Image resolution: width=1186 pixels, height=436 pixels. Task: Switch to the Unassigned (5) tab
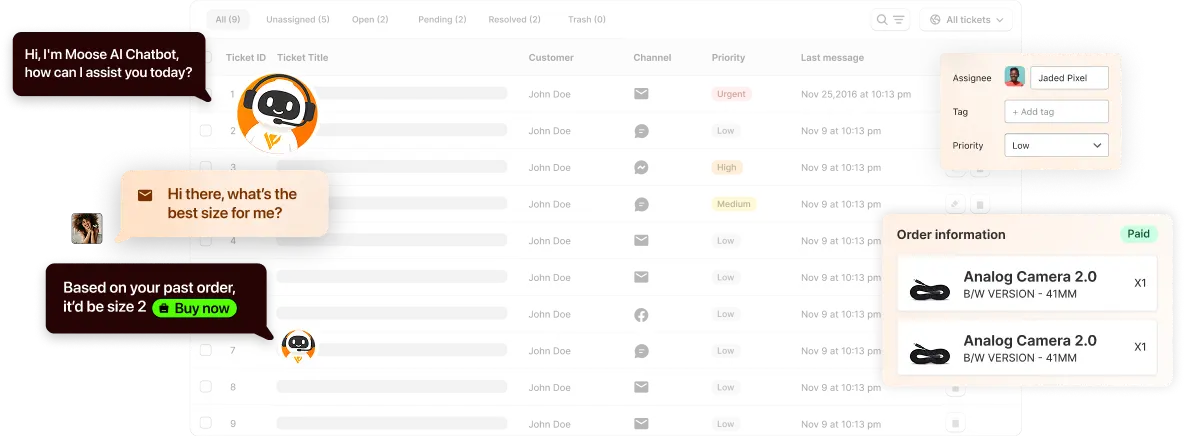tap(297, 19)
